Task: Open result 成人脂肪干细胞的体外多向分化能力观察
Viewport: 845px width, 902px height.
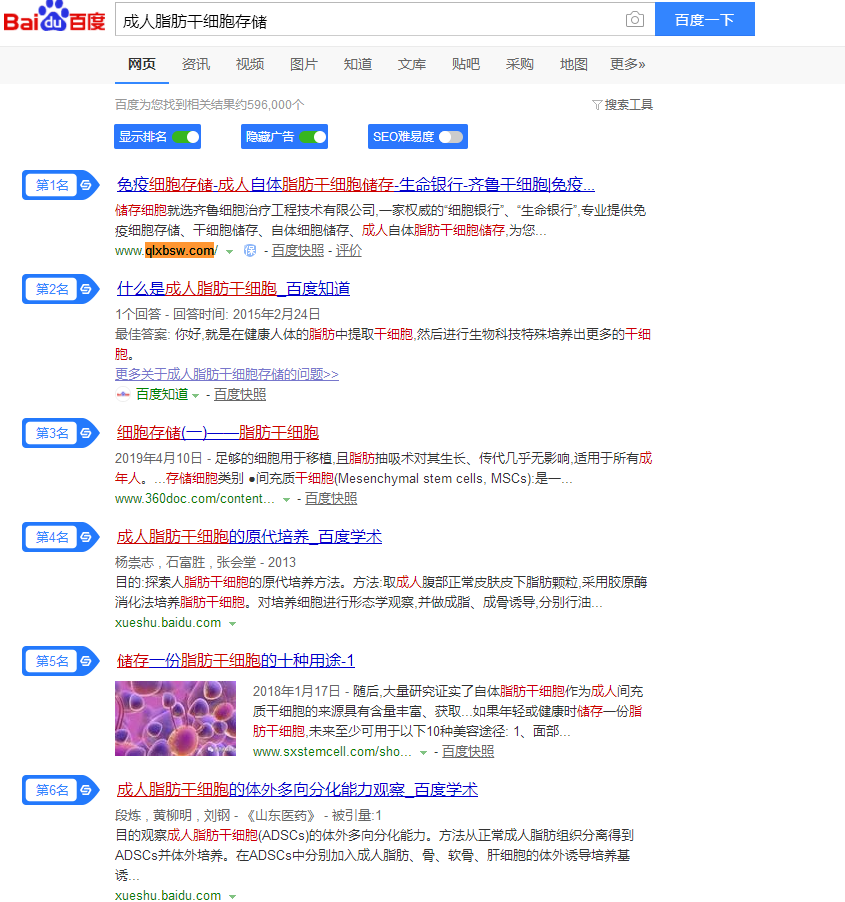Action: pos(297,790)
